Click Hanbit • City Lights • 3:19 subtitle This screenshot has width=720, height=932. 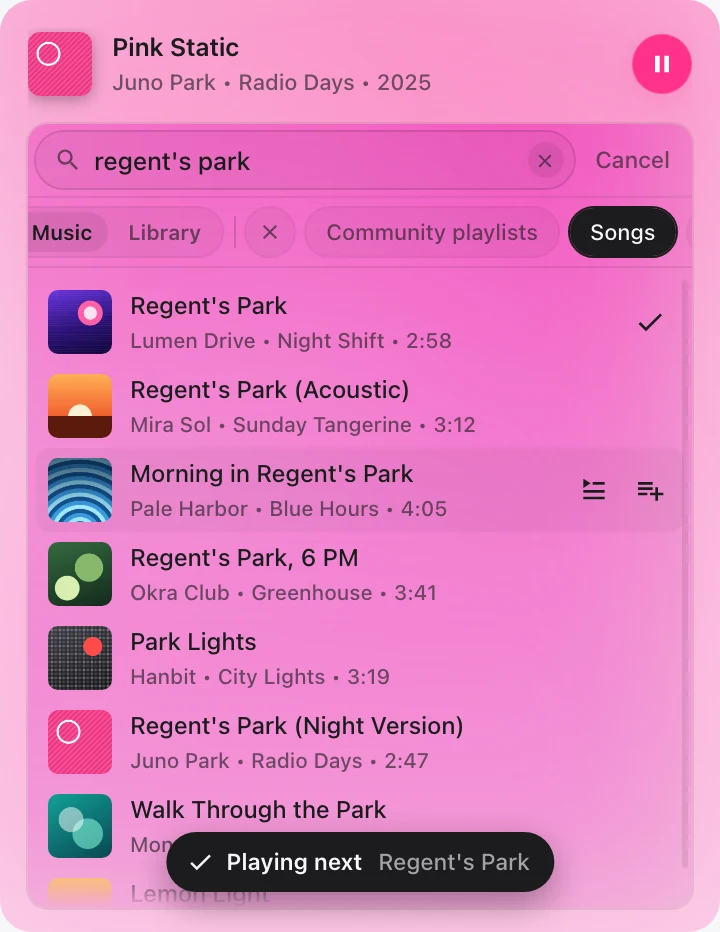coord(260,676)
